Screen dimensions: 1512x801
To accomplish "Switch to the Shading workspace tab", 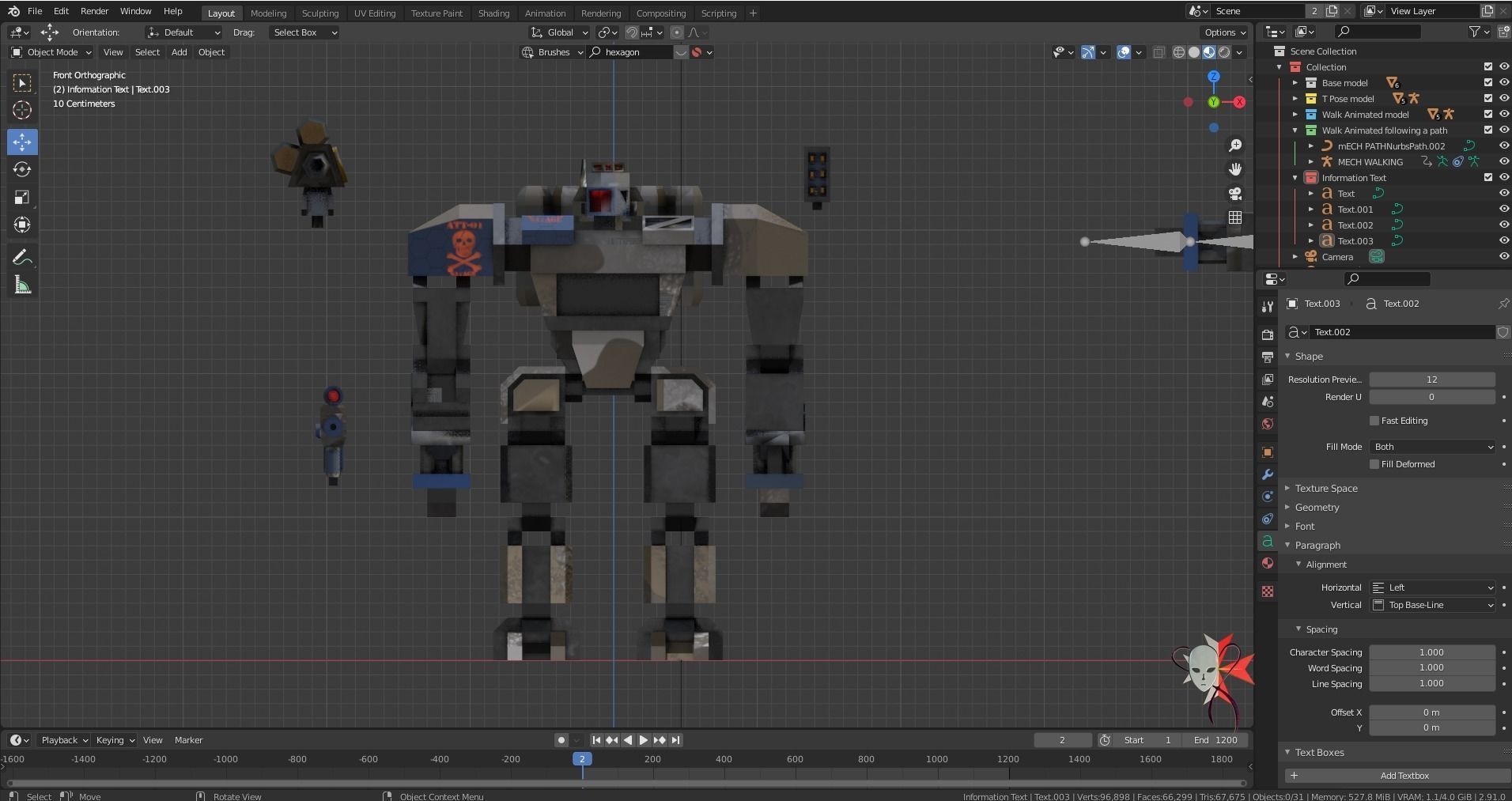I will tap(493, 13).
